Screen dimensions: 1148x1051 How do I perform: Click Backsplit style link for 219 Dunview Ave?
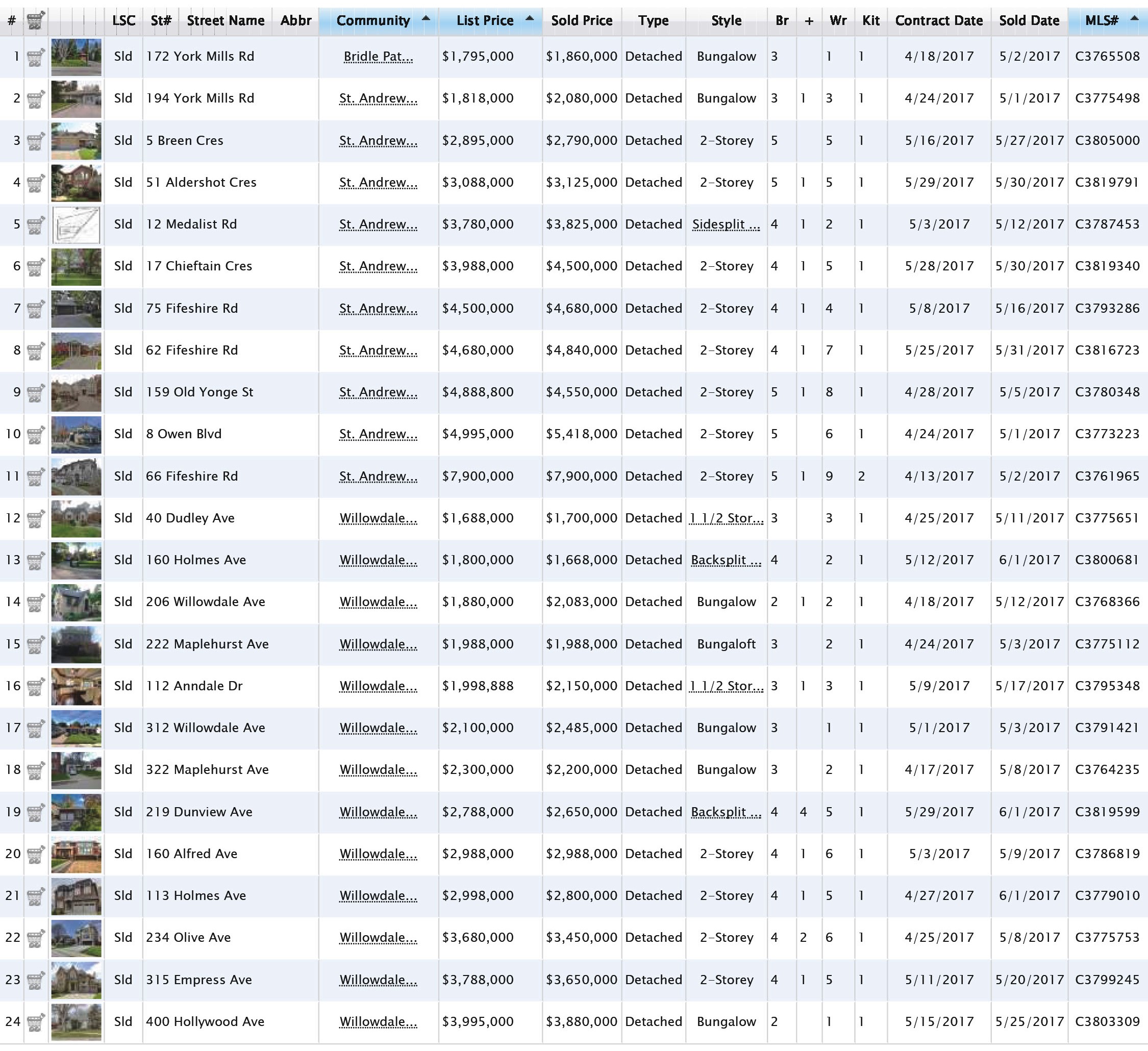tap(726, 812)
